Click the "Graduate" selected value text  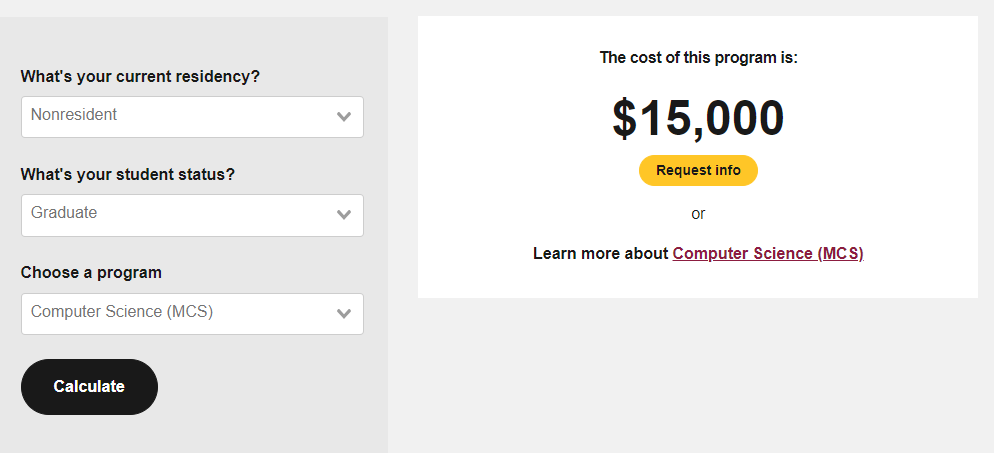coord(64,213)
